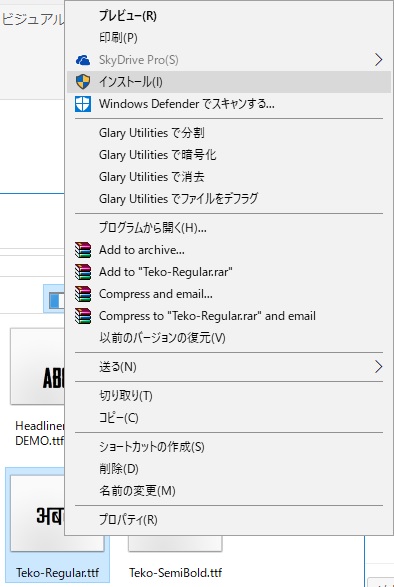Click the SkyDrive Pro cloud icon
394x587 pixels.
point(83,60)
